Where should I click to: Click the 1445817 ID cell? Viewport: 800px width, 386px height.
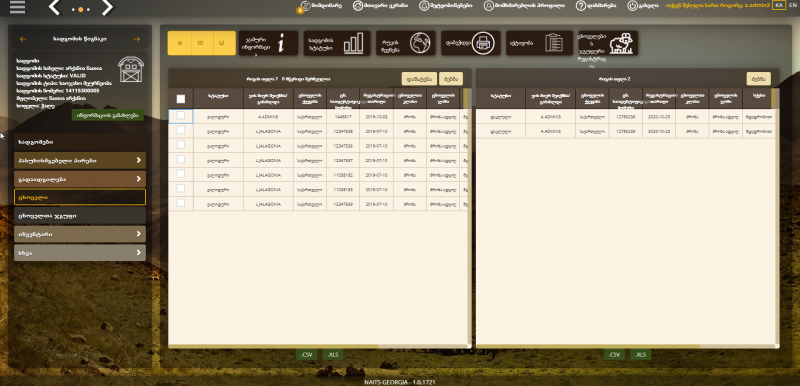coord(343,117)
